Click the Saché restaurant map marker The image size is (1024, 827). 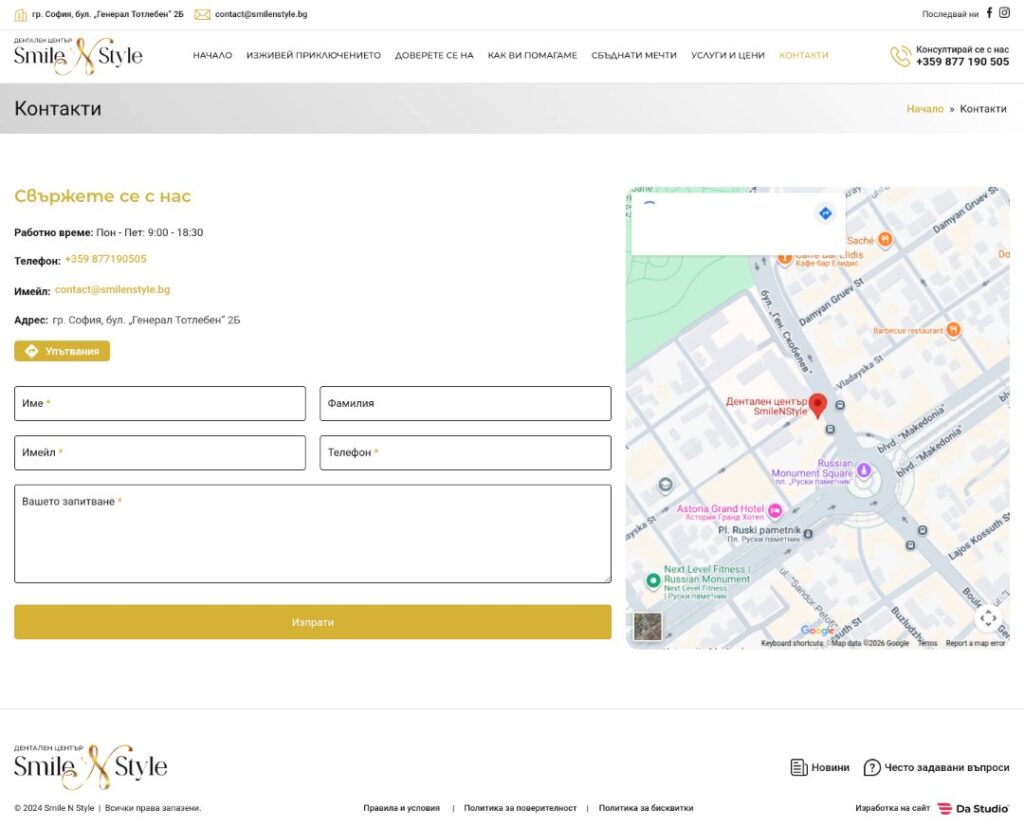pos(885,240)
